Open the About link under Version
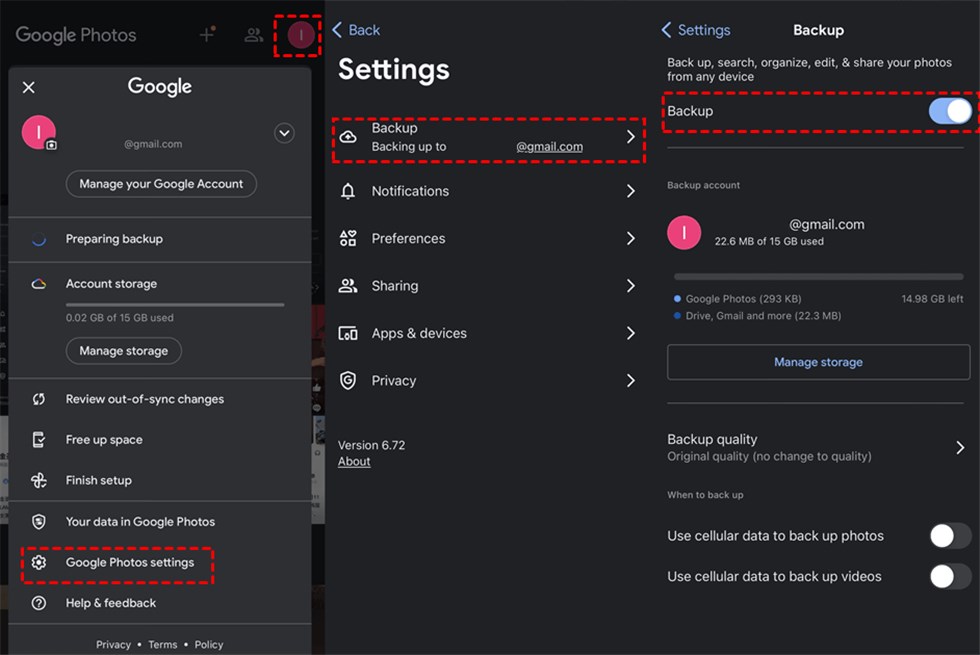This screenshot has width=980, height=655. coord(354,462)
